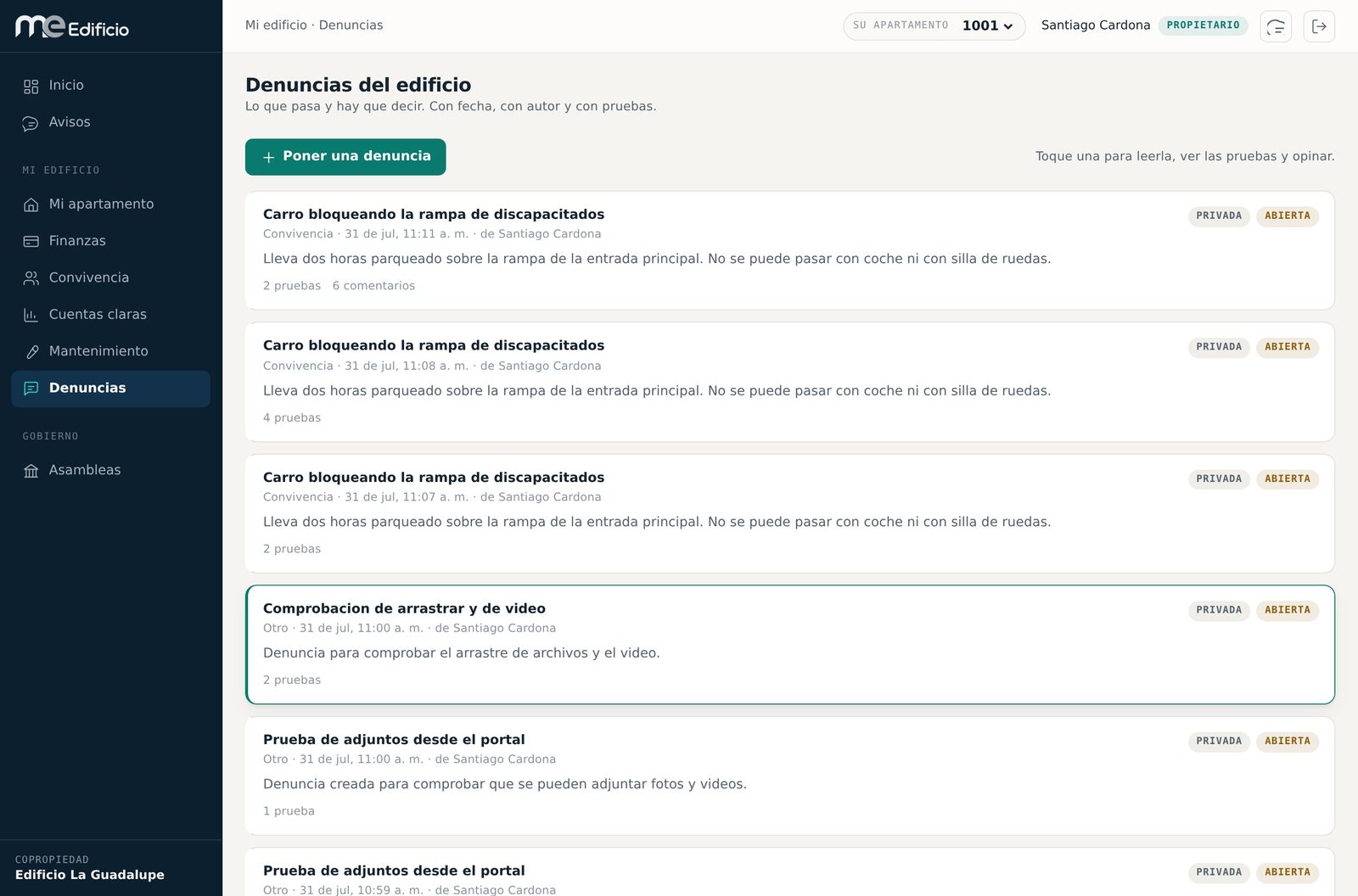Click the PROPIETARIO badge

[1203, 25]
